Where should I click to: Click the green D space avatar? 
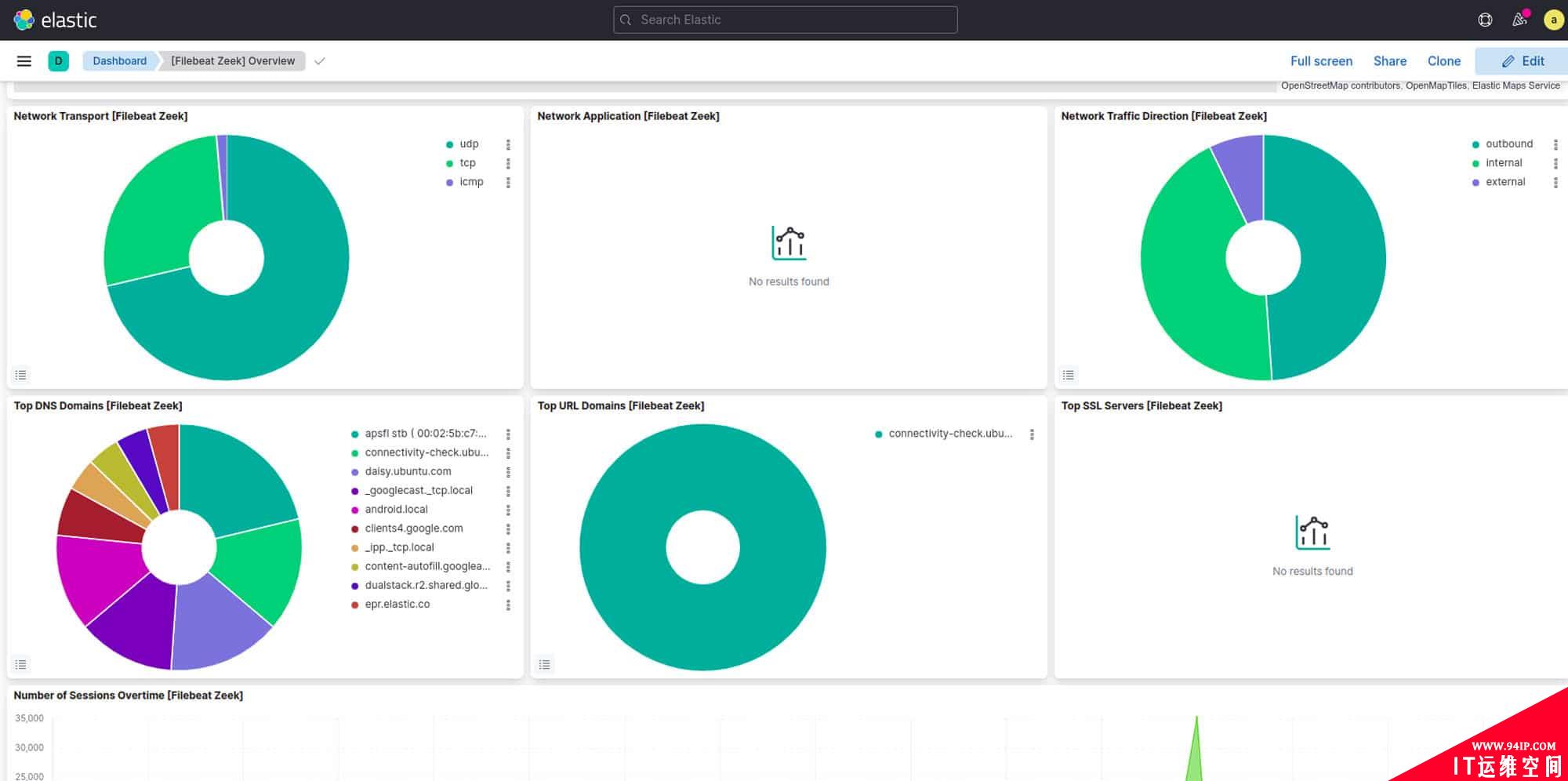pos(58,61)
